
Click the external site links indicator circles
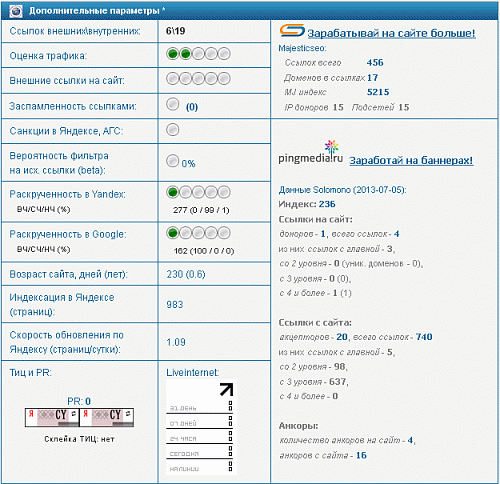[198, 79]
